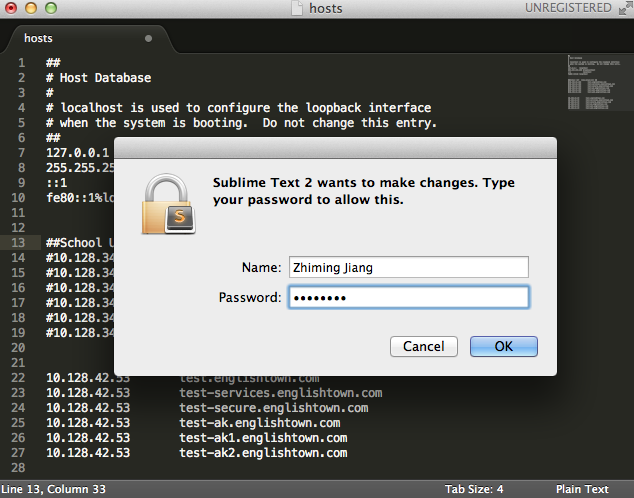This screenshot has height=498, width=634.
Task: Click the padlock Sublime Text icon
Action: (x=169, y=204)
